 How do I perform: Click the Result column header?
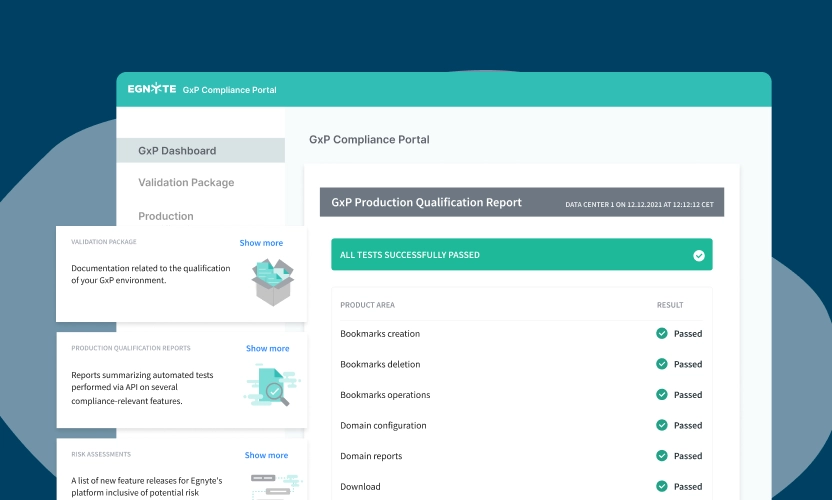coord(670,305)
